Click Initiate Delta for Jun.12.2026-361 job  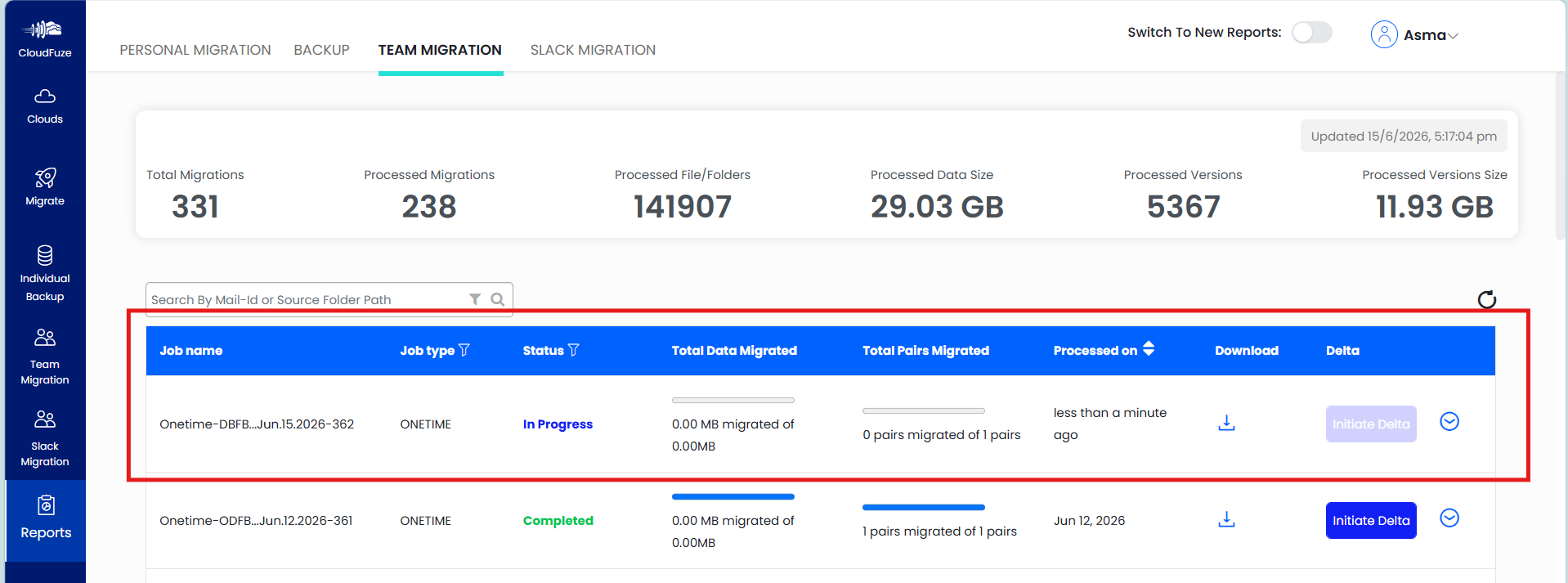point(1371,520)
